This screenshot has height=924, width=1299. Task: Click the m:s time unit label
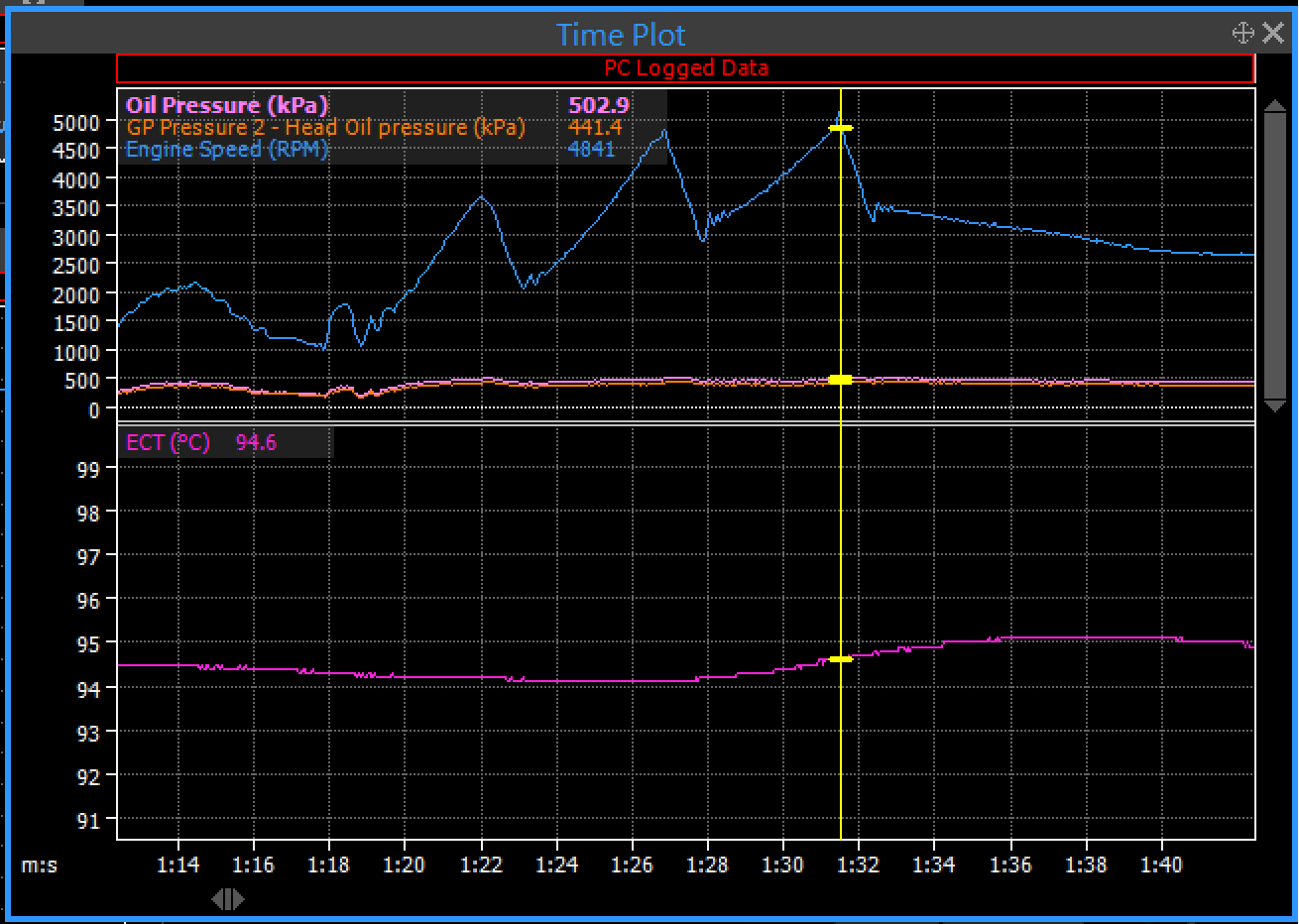point(40,865)
